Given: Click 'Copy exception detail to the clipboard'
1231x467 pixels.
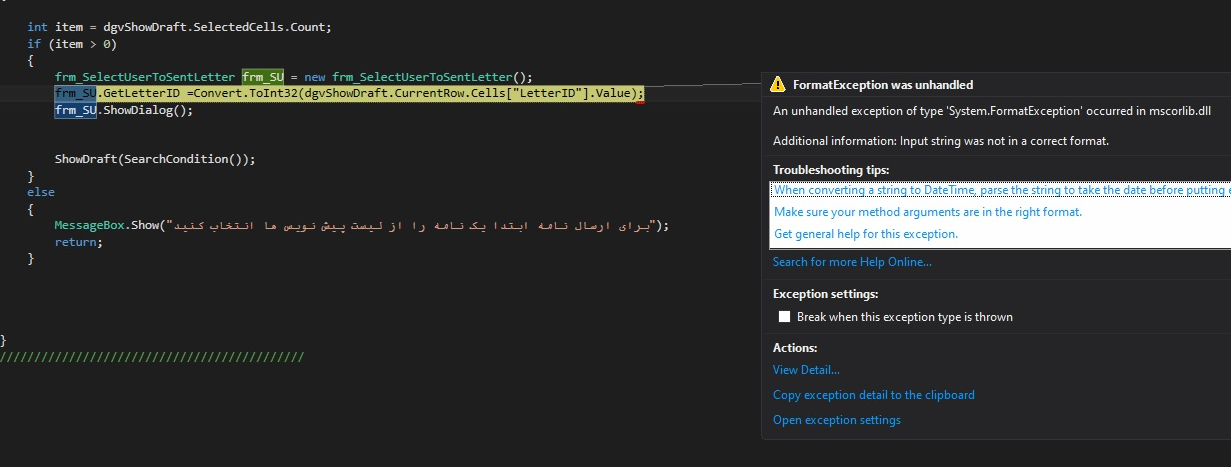Looking at the screenshot, I should [x=873, y=395].
